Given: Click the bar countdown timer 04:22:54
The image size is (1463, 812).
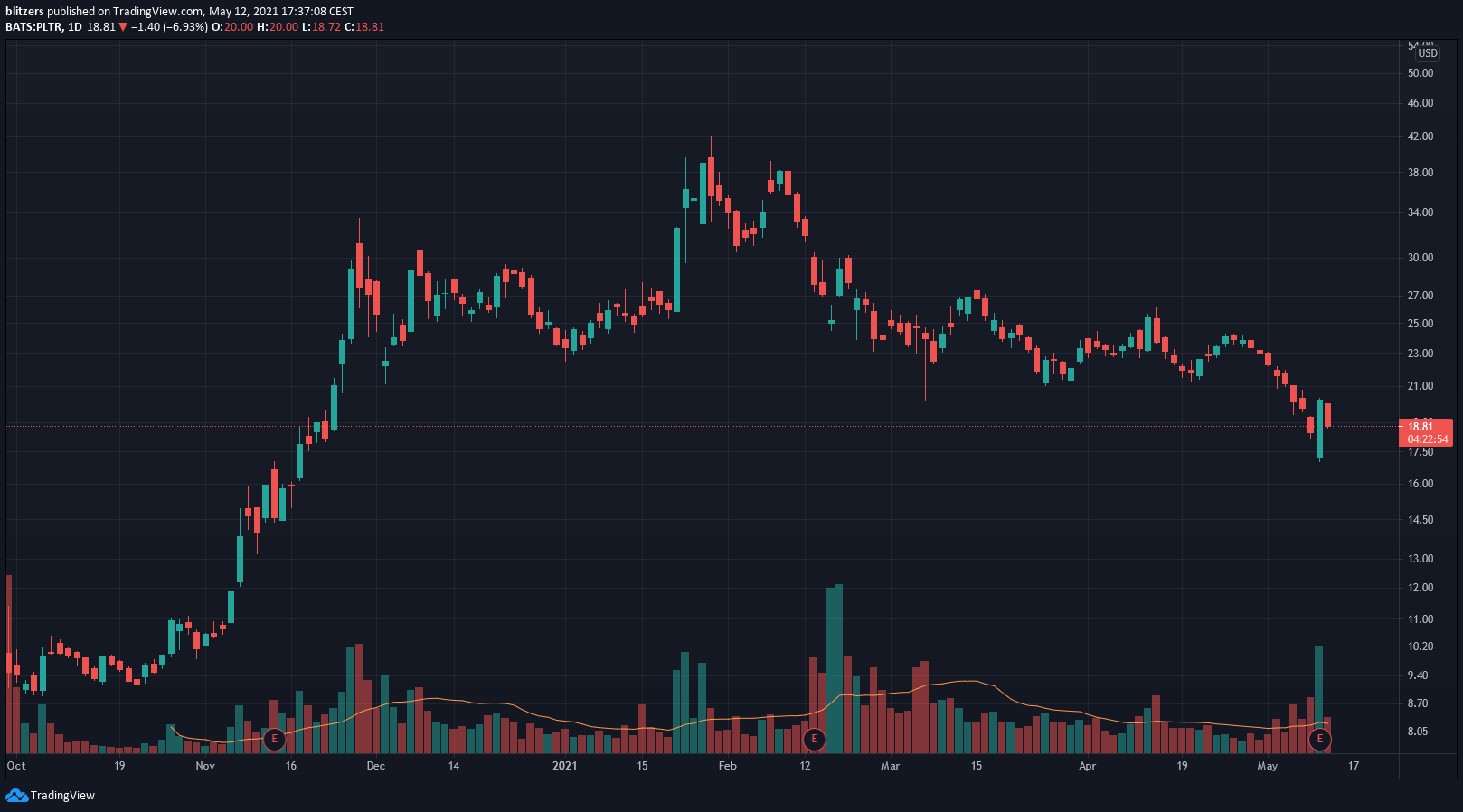Looking at the screenshot, I should point(1427,439).
